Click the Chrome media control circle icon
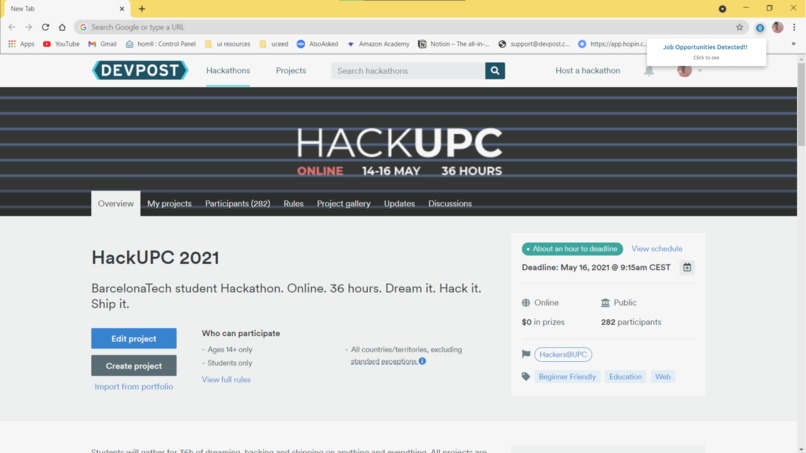 coord(722,9)
